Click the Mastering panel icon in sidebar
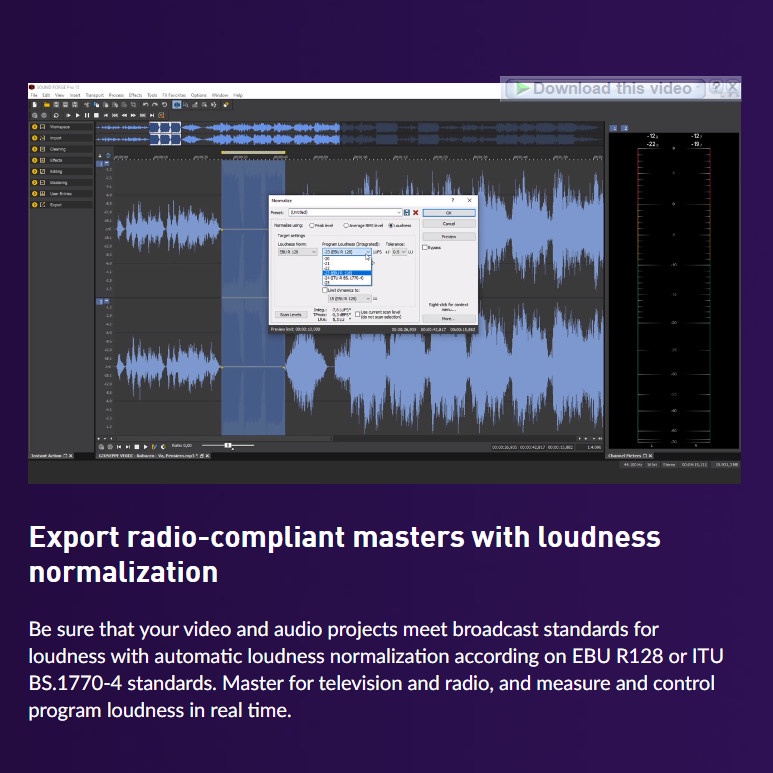 (42, 183)
